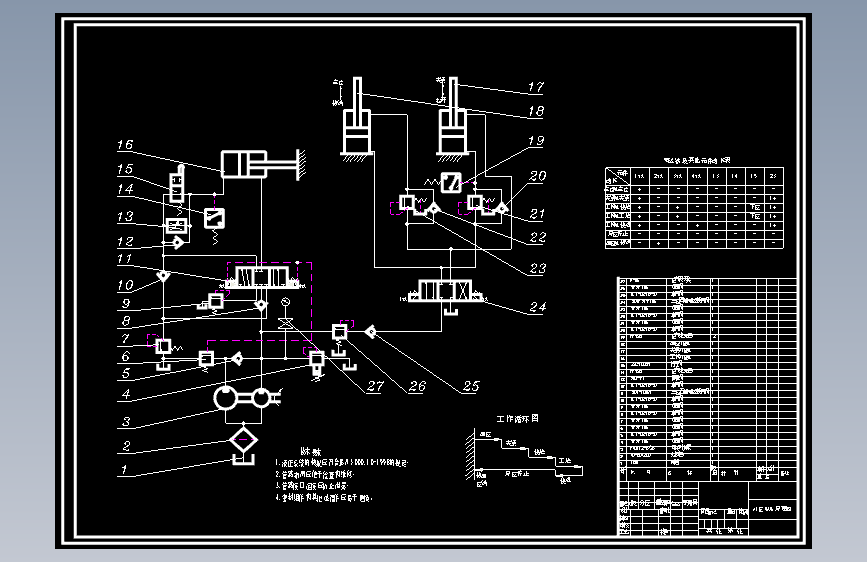Click the 工作循环图 diagram title
This screenshot has height=562, width=867.
coord(518,419)
